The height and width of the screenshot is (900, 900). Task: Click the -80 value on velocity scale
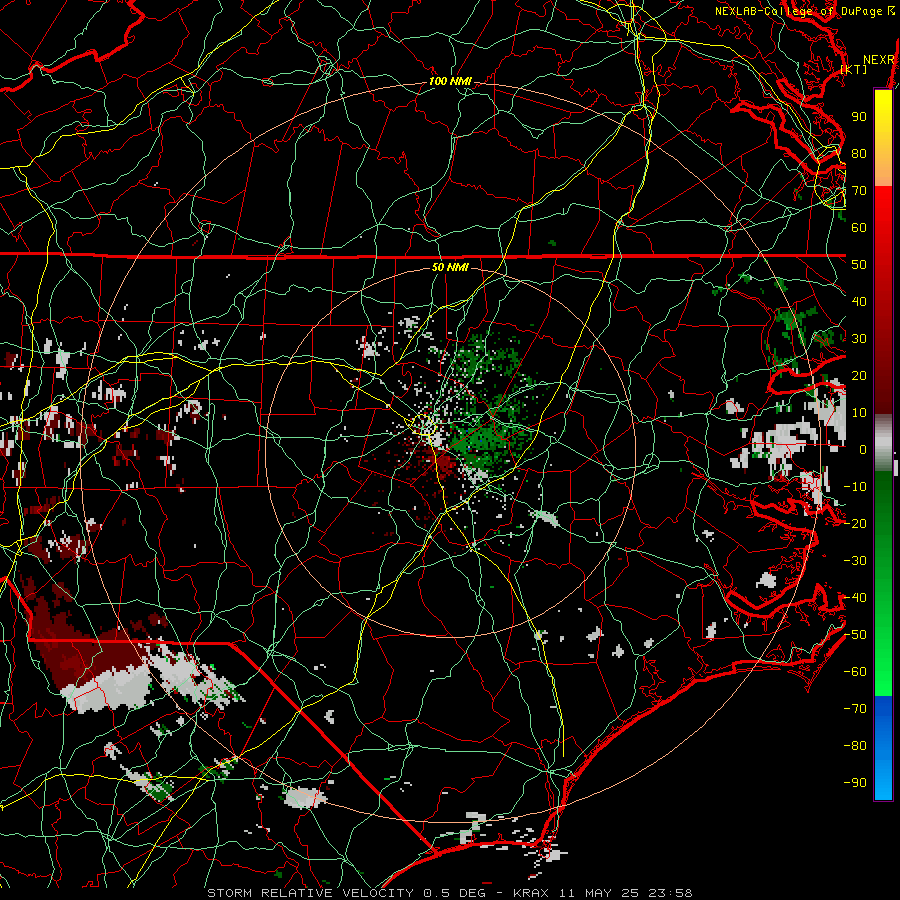(x=855, y=746)
